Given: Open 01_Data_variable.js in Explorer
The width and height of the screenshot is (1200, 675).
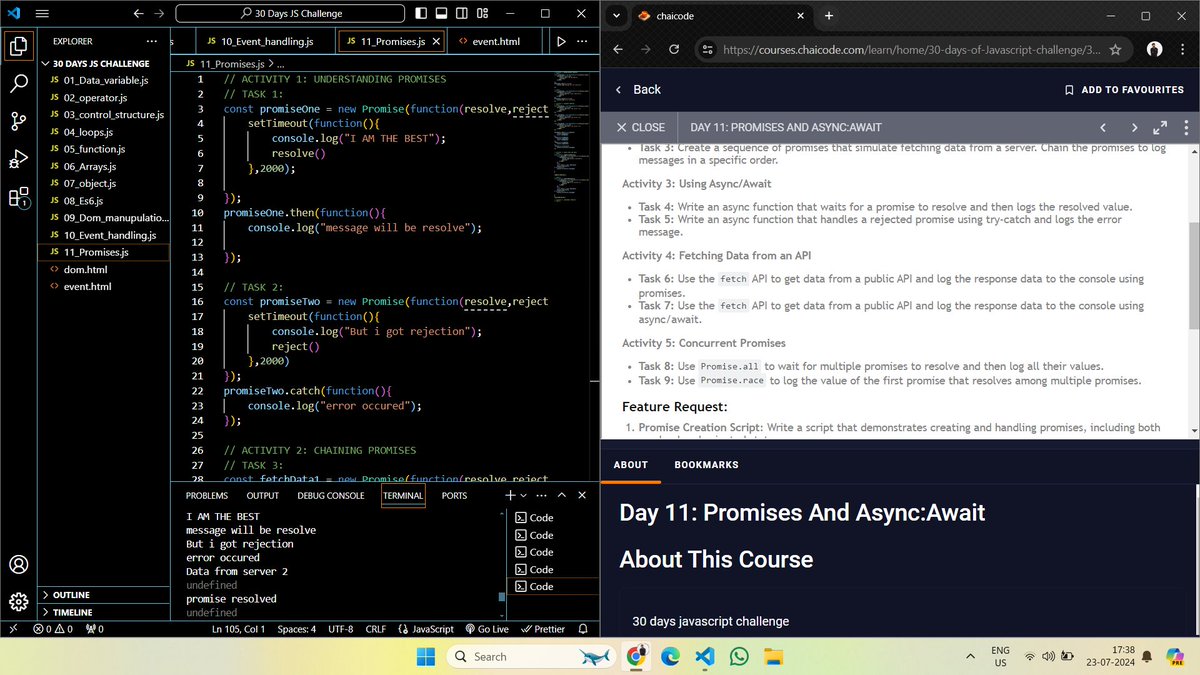Looking at the screenshot, I should coord(105,80).
